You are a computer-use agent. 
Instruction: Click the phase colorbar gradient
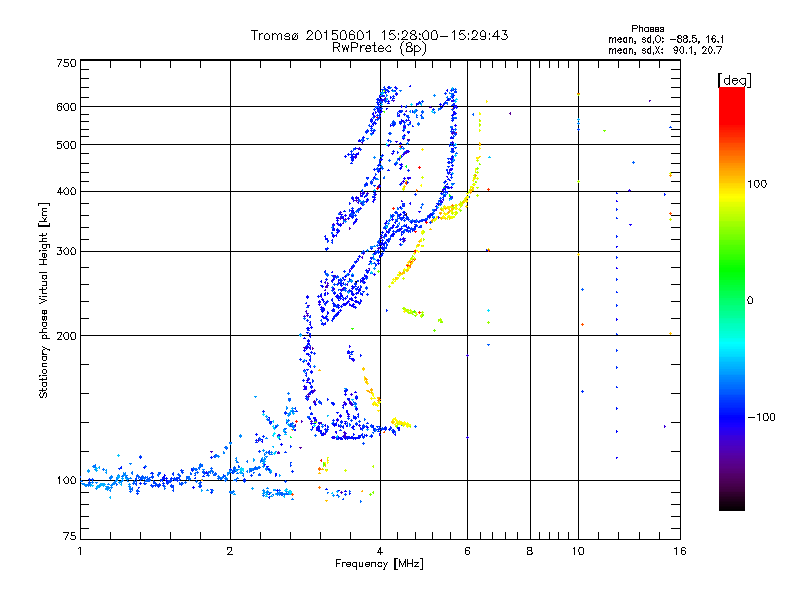tap(732, 299)
